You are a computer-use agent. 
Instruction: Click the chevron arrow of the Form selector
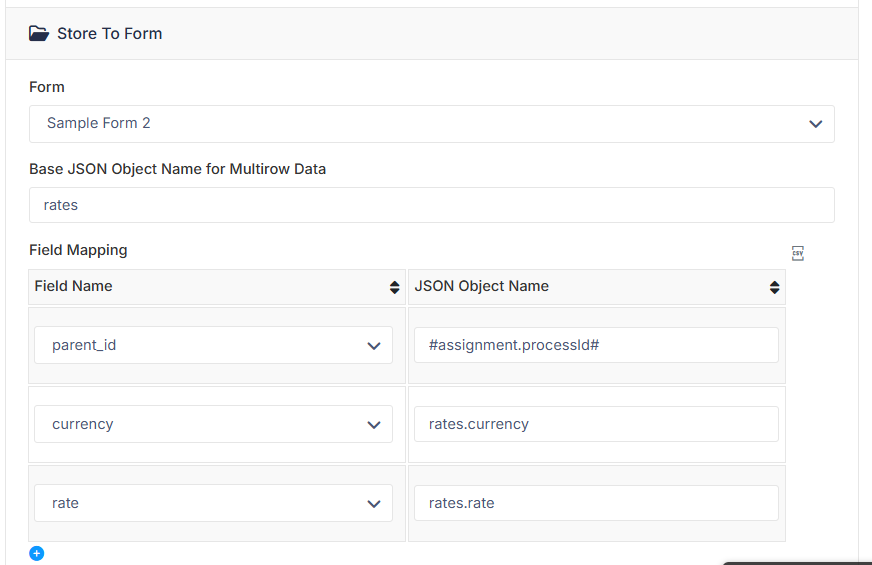click(x=815, y=124)
